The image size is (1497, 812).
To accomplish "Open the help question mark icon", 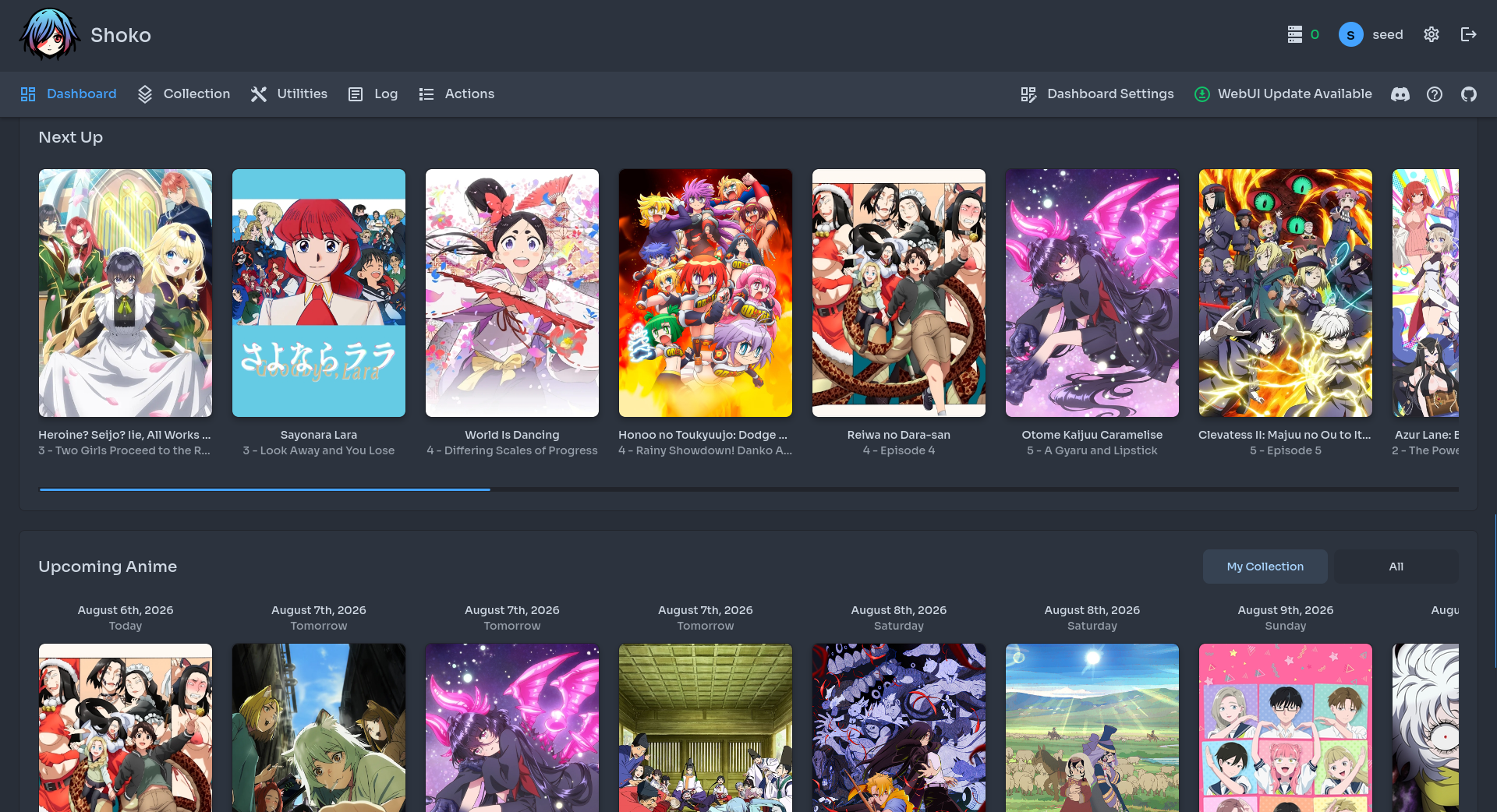I will point(1435,94).
